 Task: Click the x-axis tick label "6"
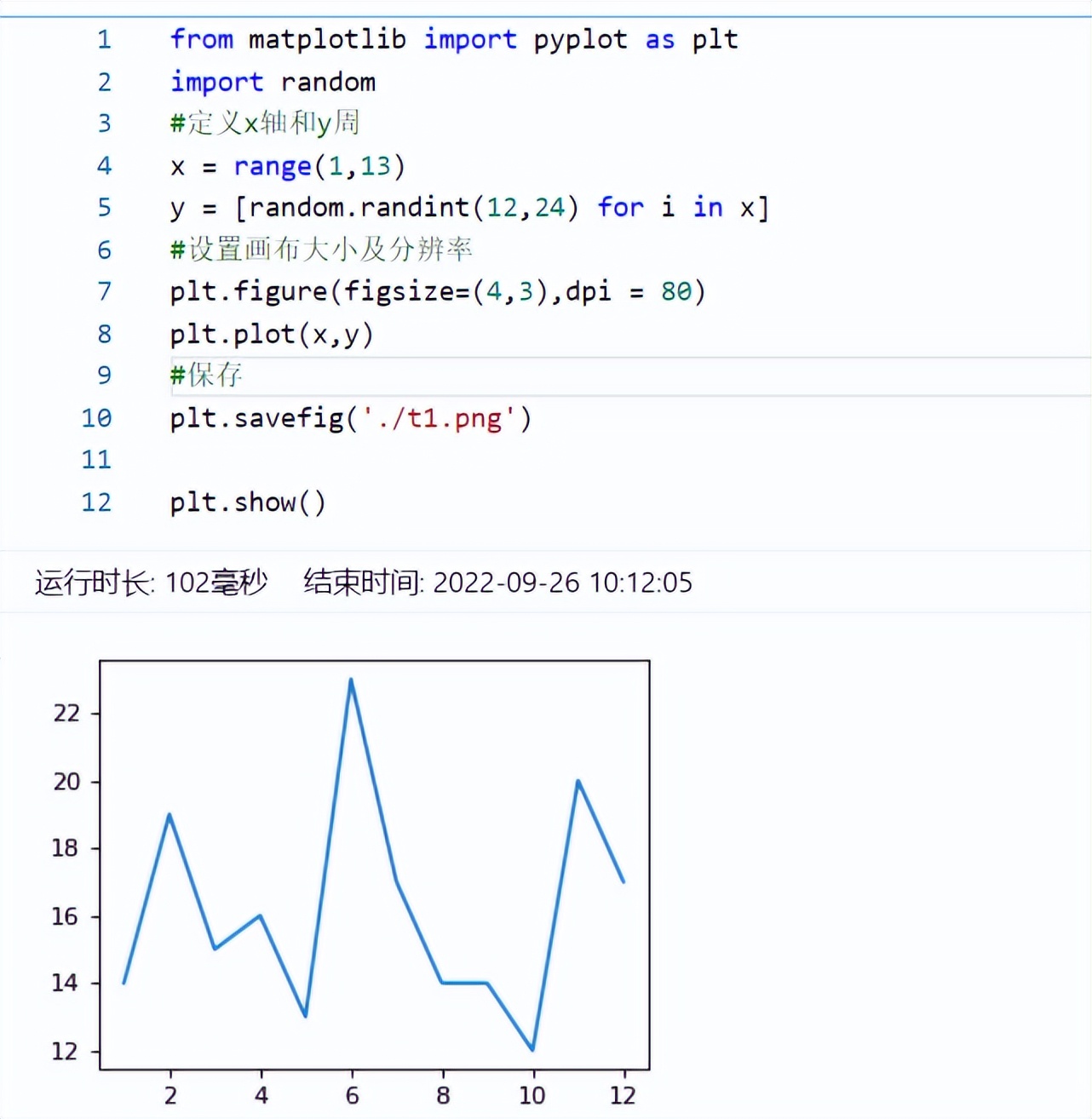(352, 1095)
